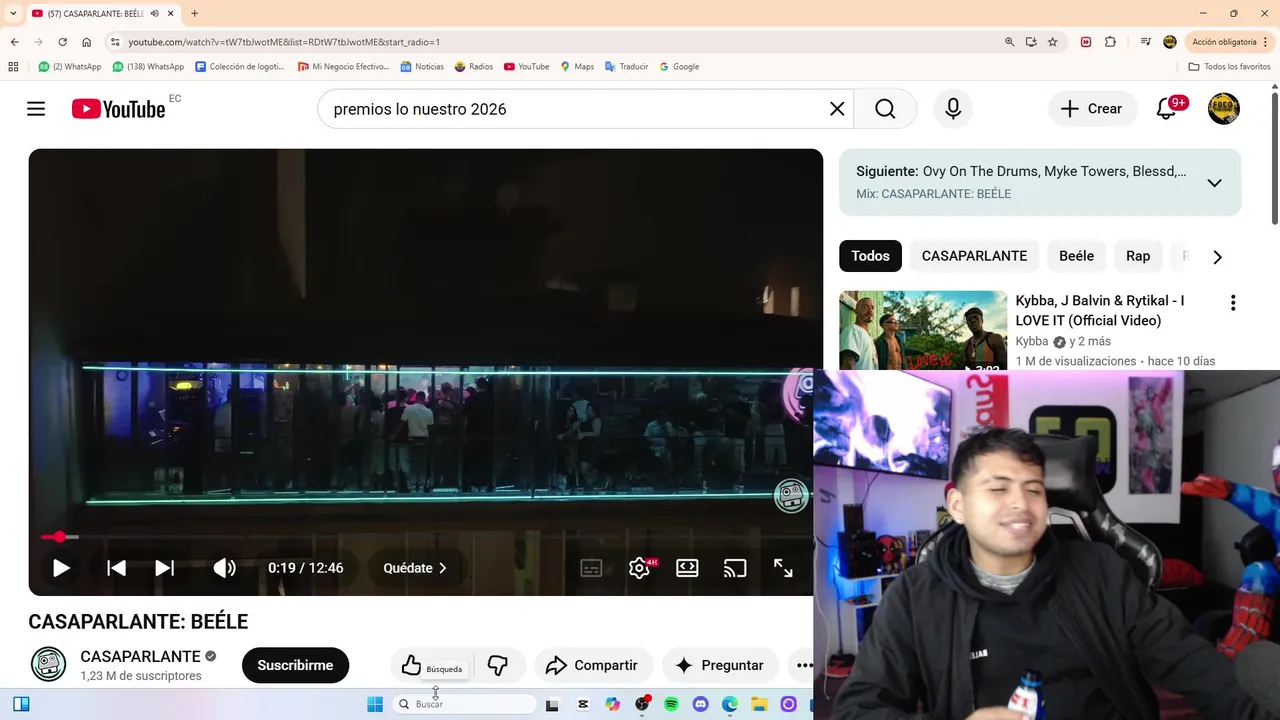Open player settings gear
The height and width of the screenshot is (720, 1280).
640,568
